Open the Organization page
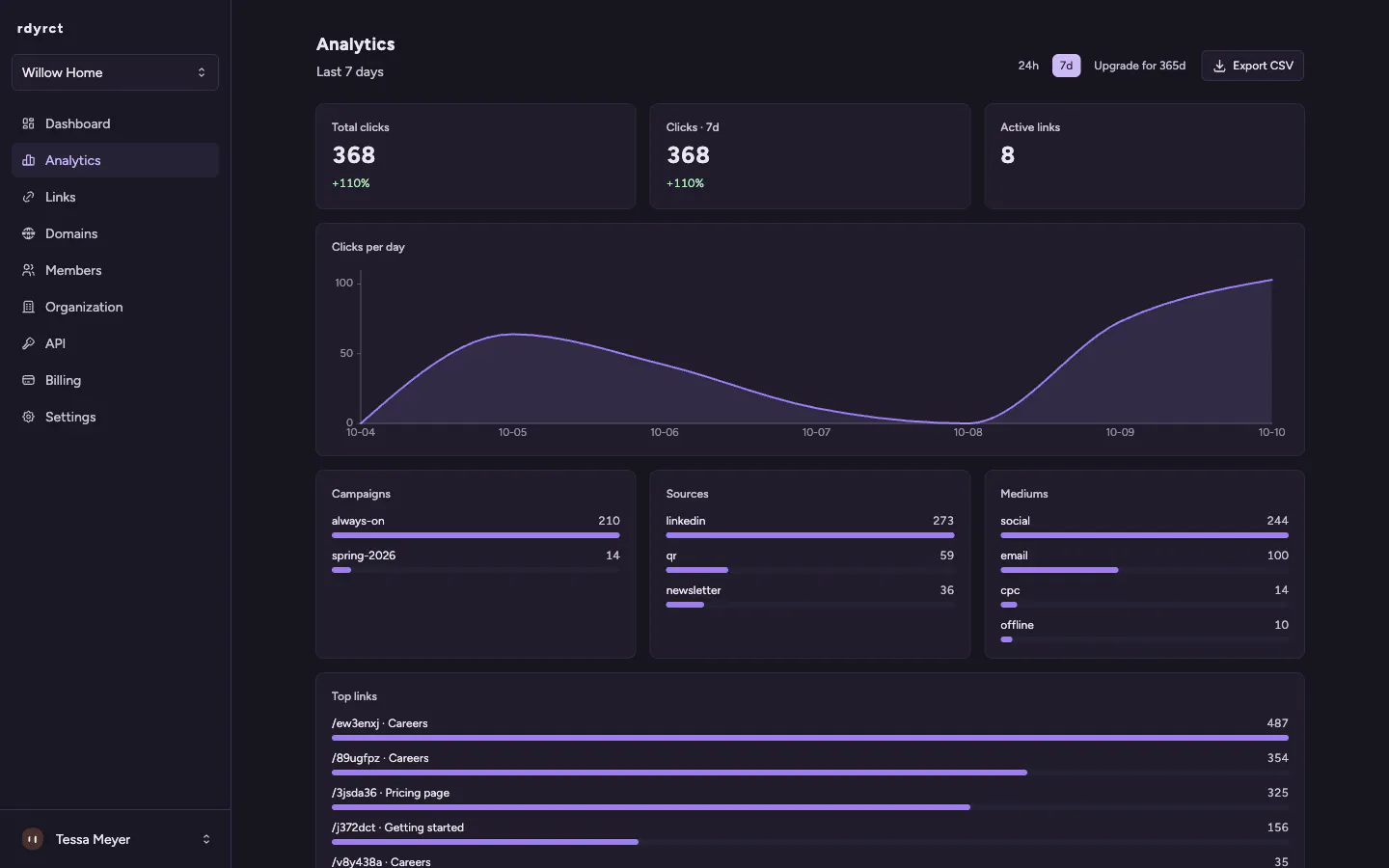The image size is (1389, 868). [x=115, y=307]
